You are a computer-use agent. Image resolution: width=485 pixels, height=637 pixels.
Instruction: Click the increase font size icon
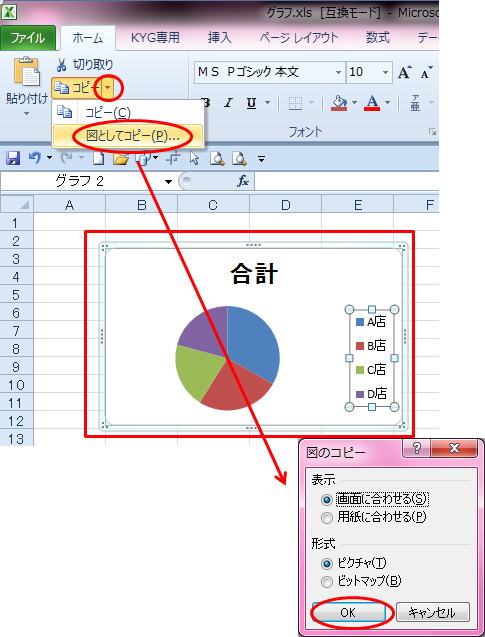pos(405,73)
